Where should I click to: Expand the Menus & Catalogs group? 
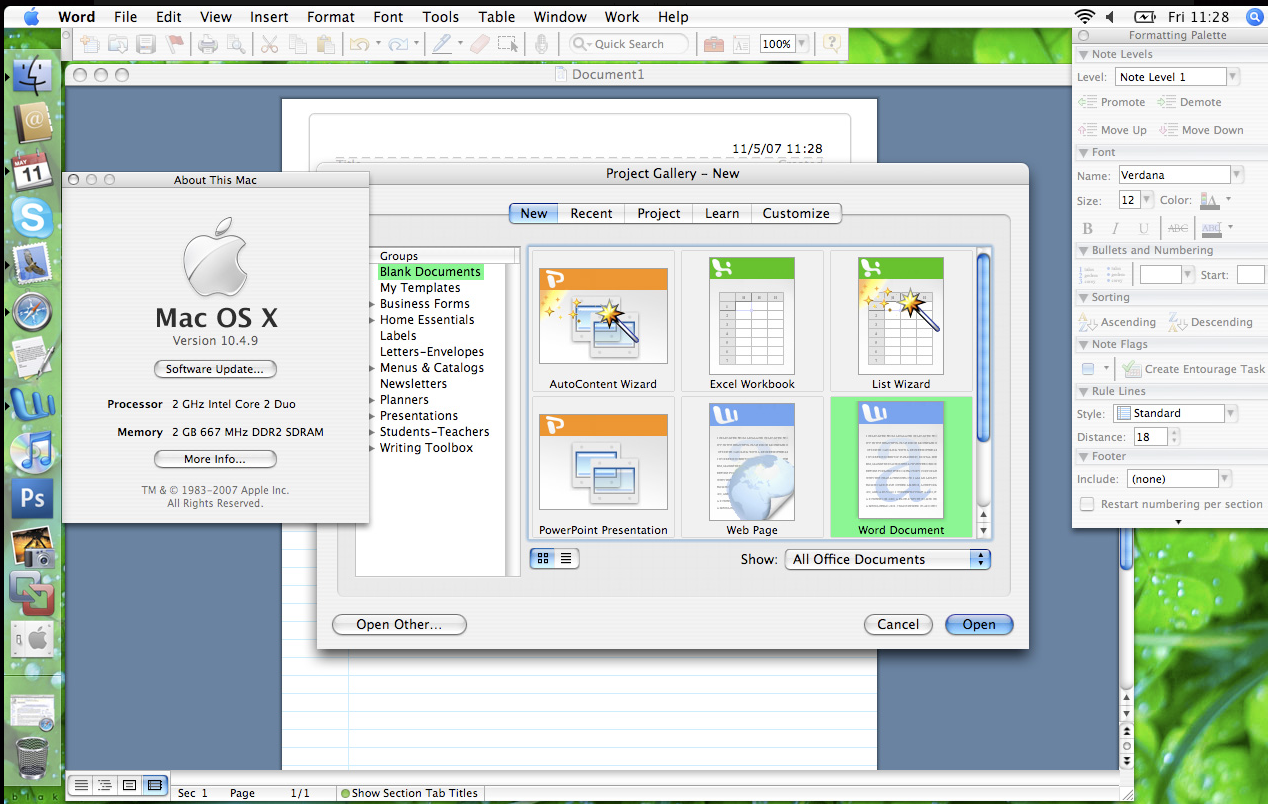372,368
